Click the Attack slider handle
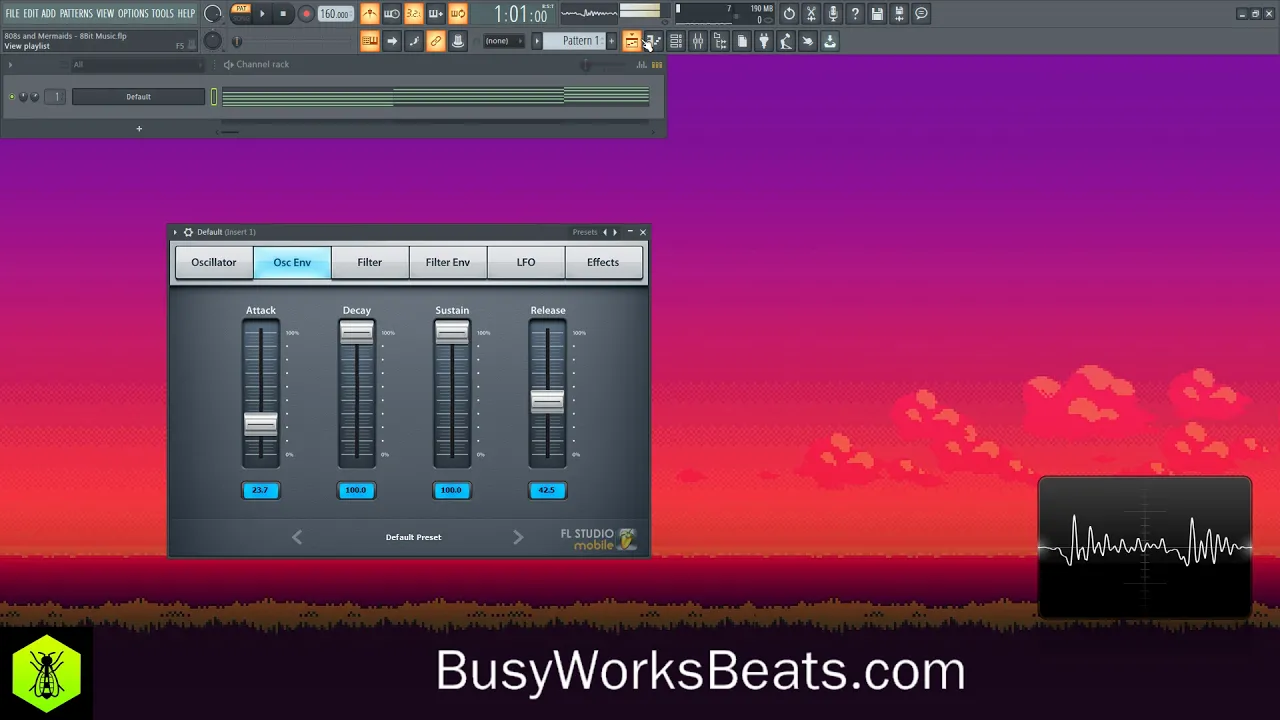This screenshot has height=720, width=1280. click(x=261, y=424)
